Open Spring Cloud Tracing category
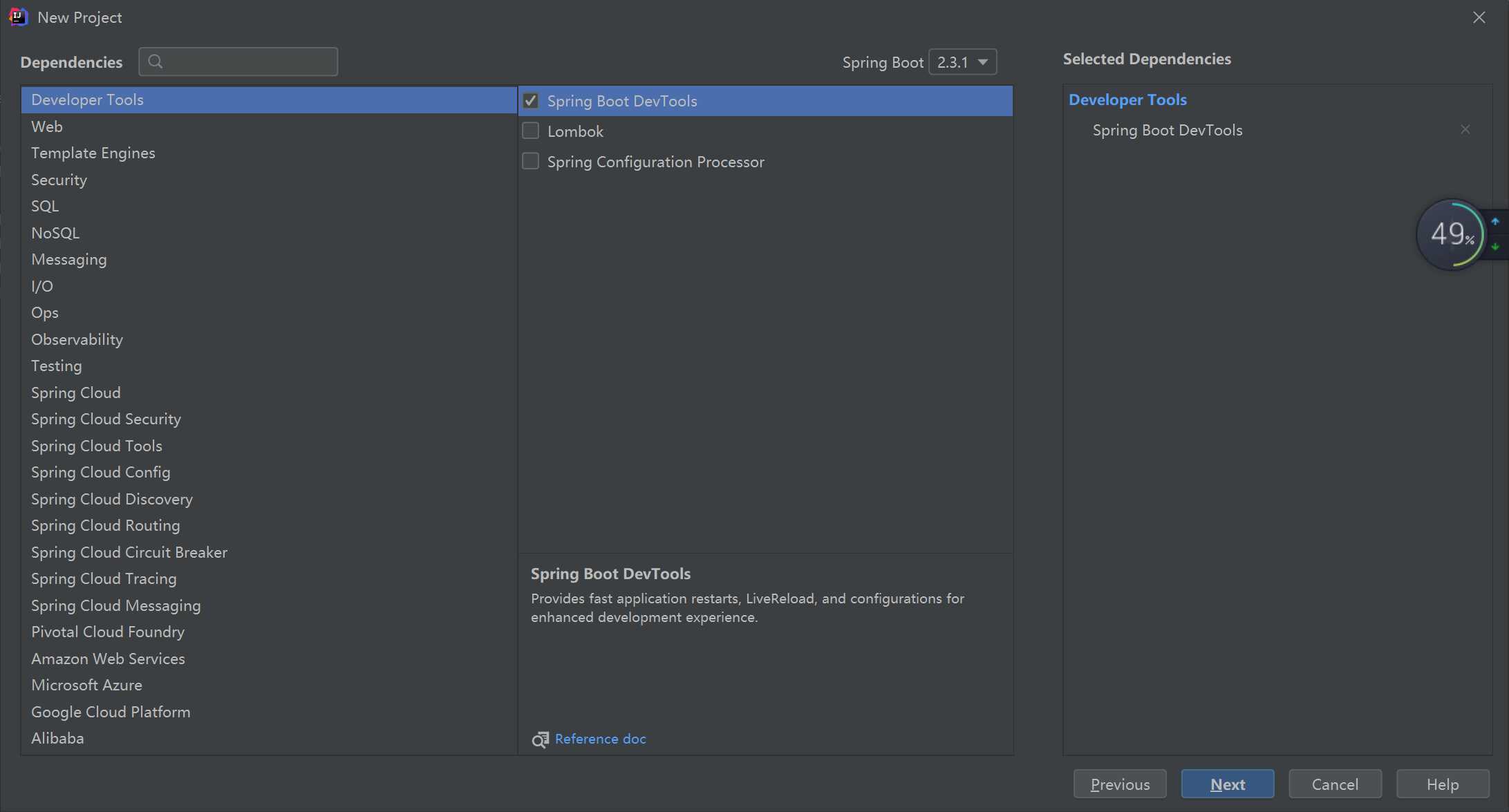Image resolution: width=1509 pixels, height=812 pixels. pos(269,578)
